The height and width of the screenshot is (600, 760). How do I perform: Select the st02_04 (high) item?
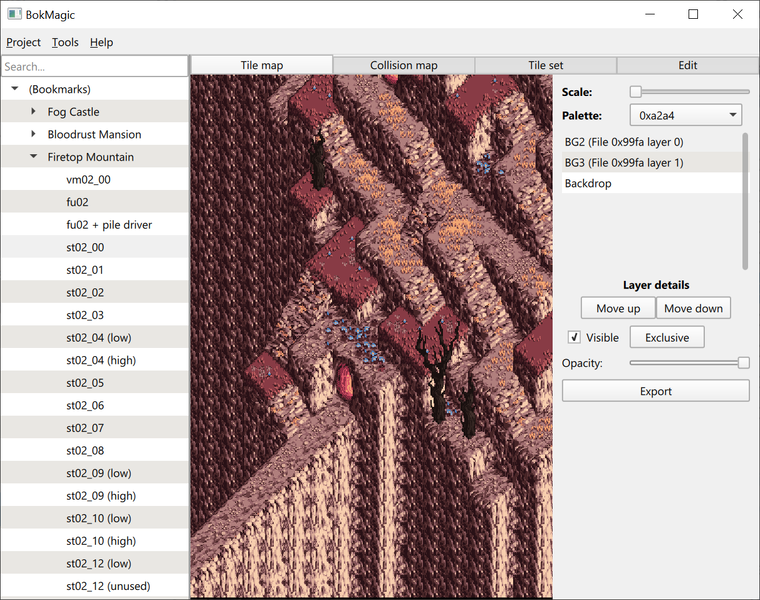pyautogui.click(x=95, y=360)
